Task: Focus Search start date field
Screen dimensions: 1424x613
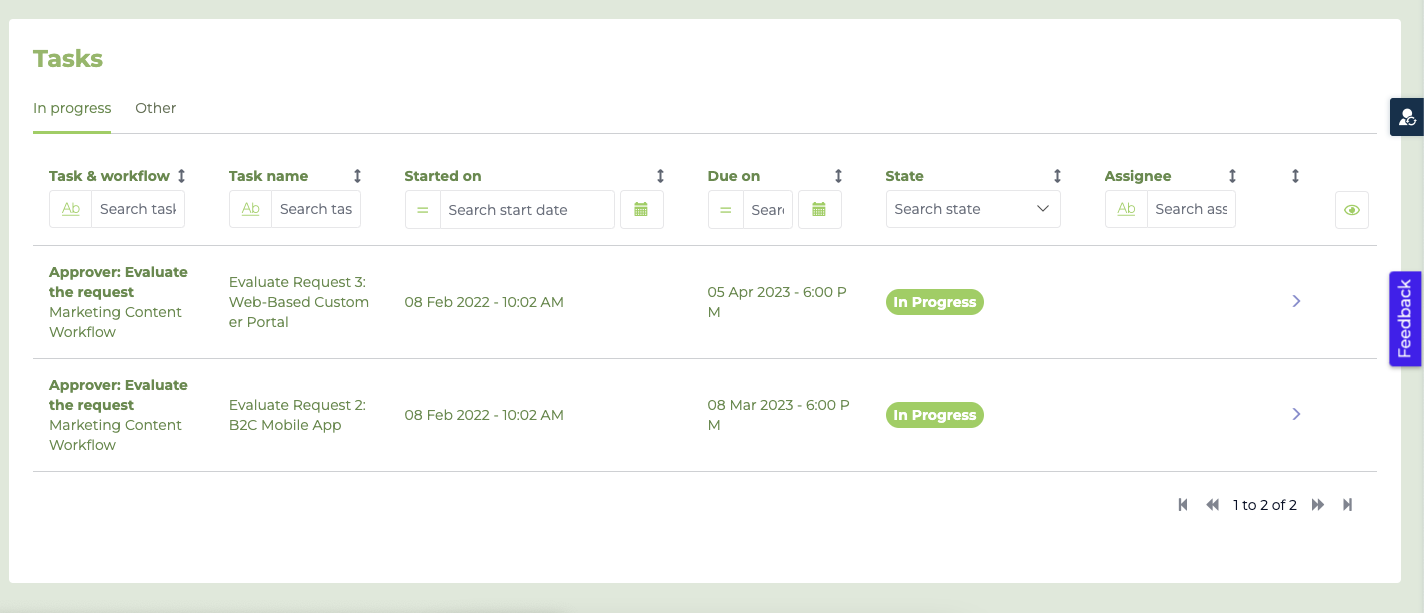Action: [527, 210]
